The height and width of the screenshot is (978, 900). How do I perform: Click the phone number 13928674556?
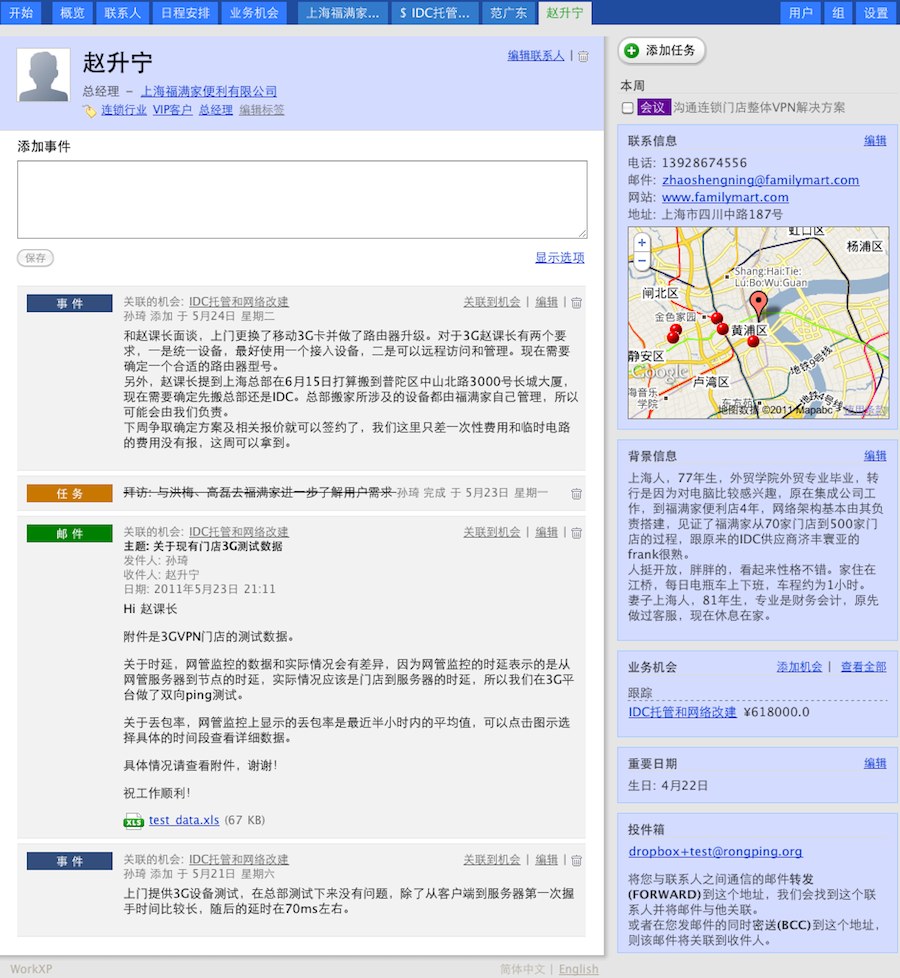(704, 163)
